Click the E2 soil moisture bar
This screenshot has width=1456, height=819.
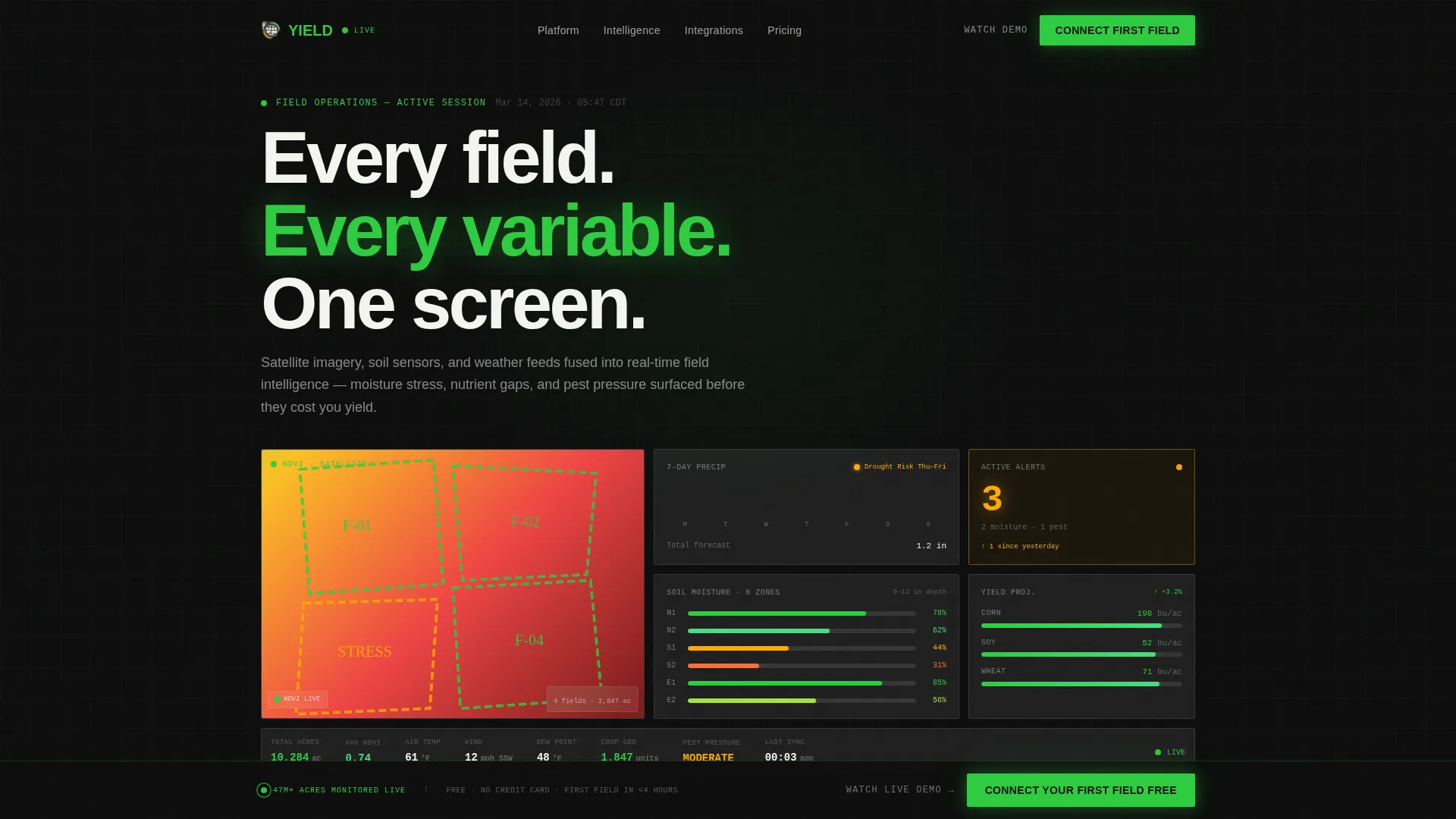click(x=802, y=701)
